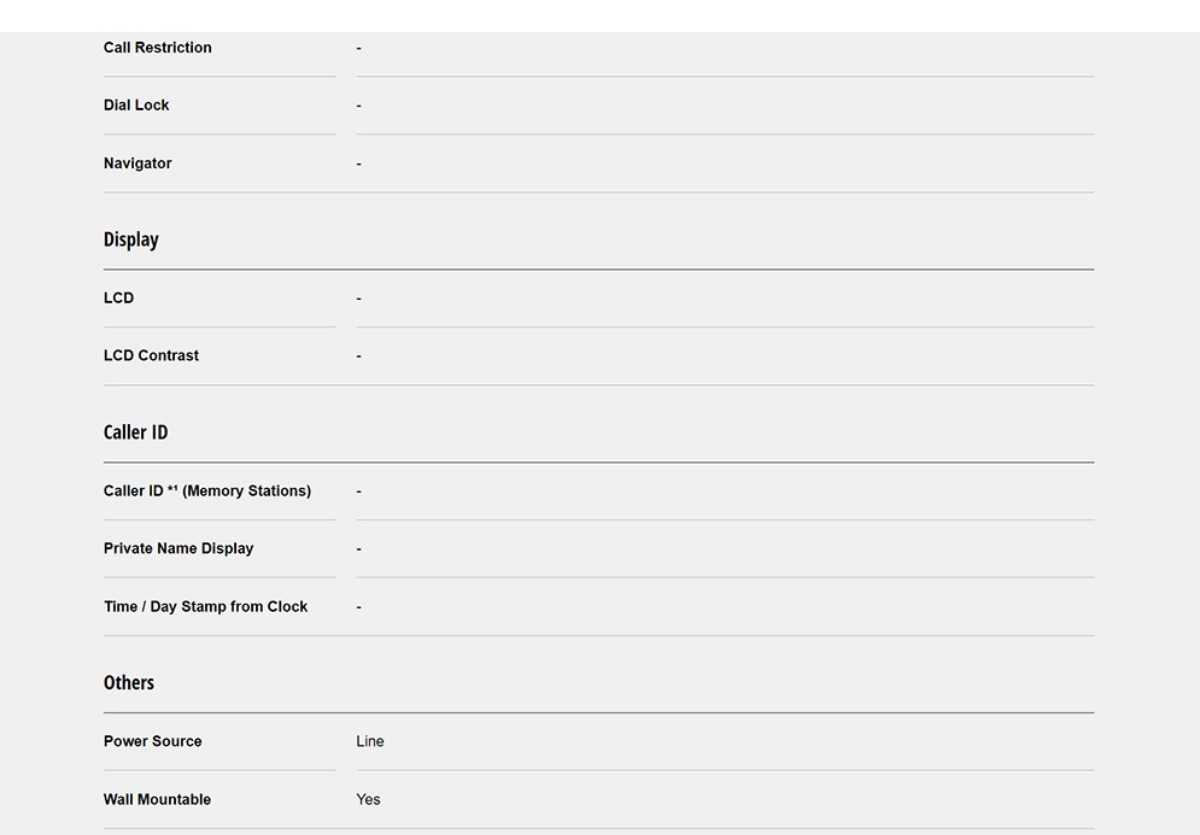
Task: Click the Caller ID section heading
Action: point(136,434)
